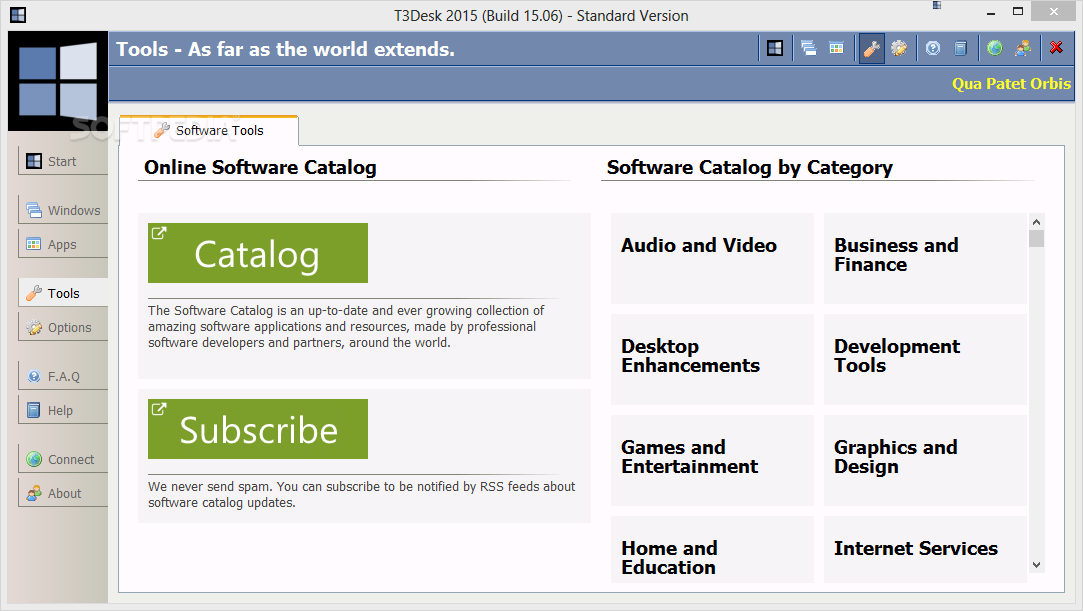
Task: Open Graphics and Design category
Action: (926, 460)
